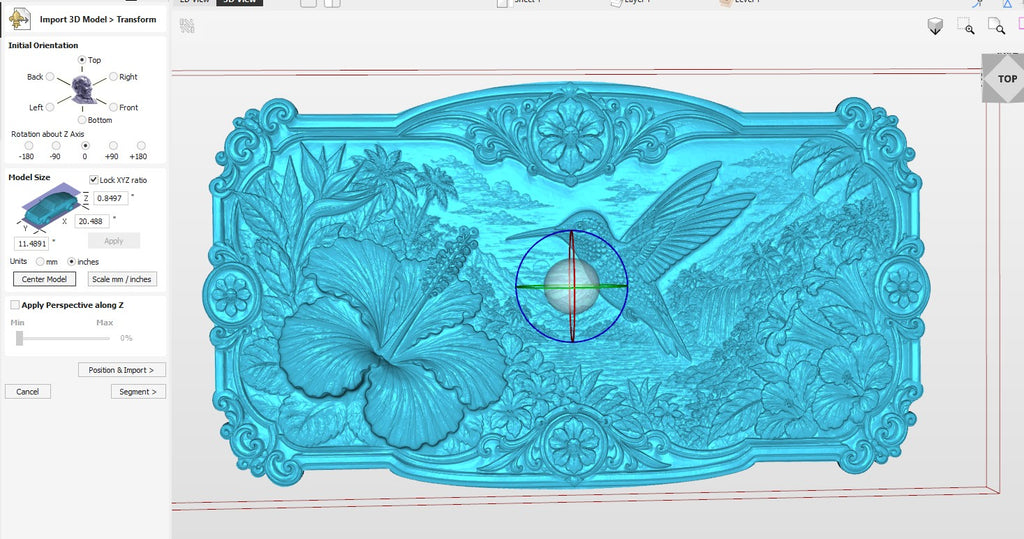Click the Scale mm / inches button
Screen dimensions: 1024x539
click(x=122, y=279)
